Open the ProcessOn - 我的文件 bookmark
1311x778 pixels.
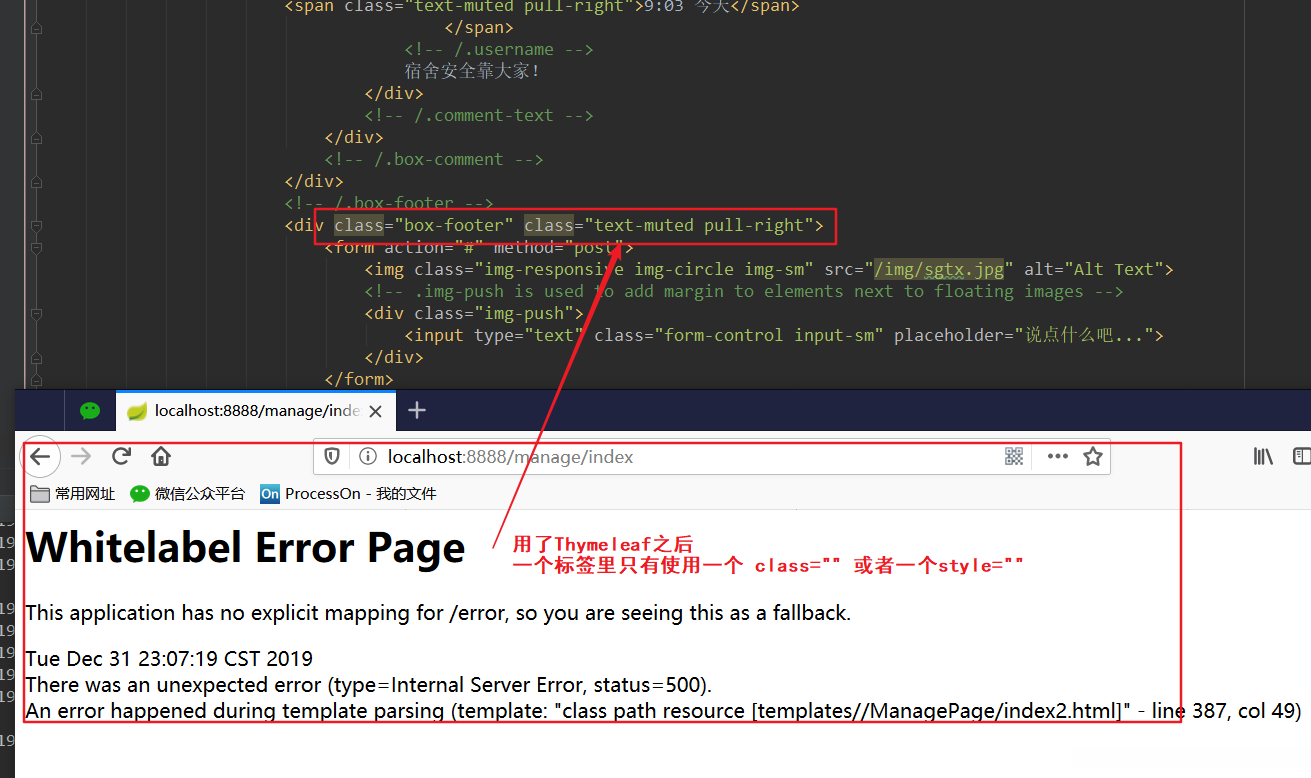click(x=348, y=494)
